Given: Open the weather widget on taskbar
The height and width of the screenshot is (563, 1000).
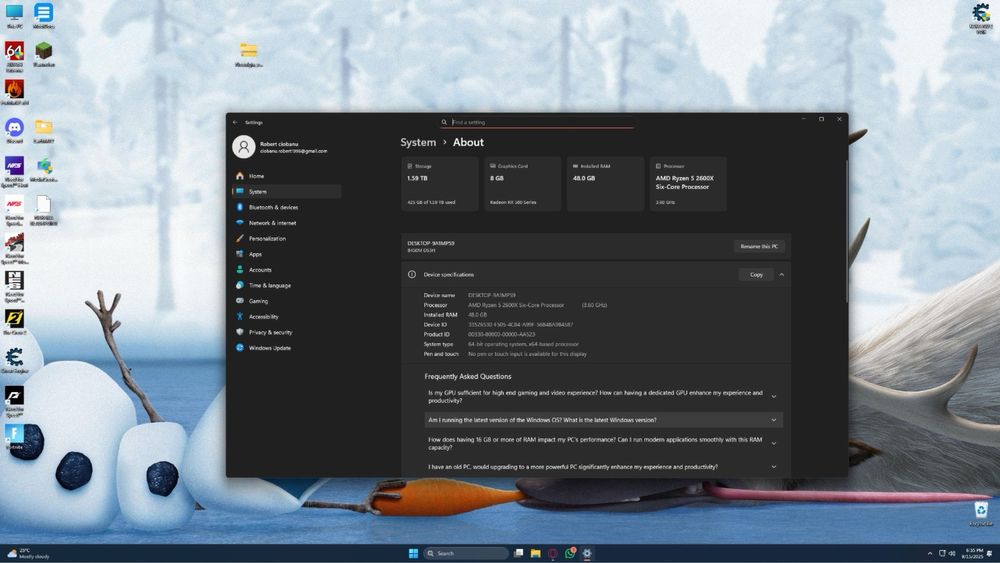Looking at the screenshot, I should point(28,553).
